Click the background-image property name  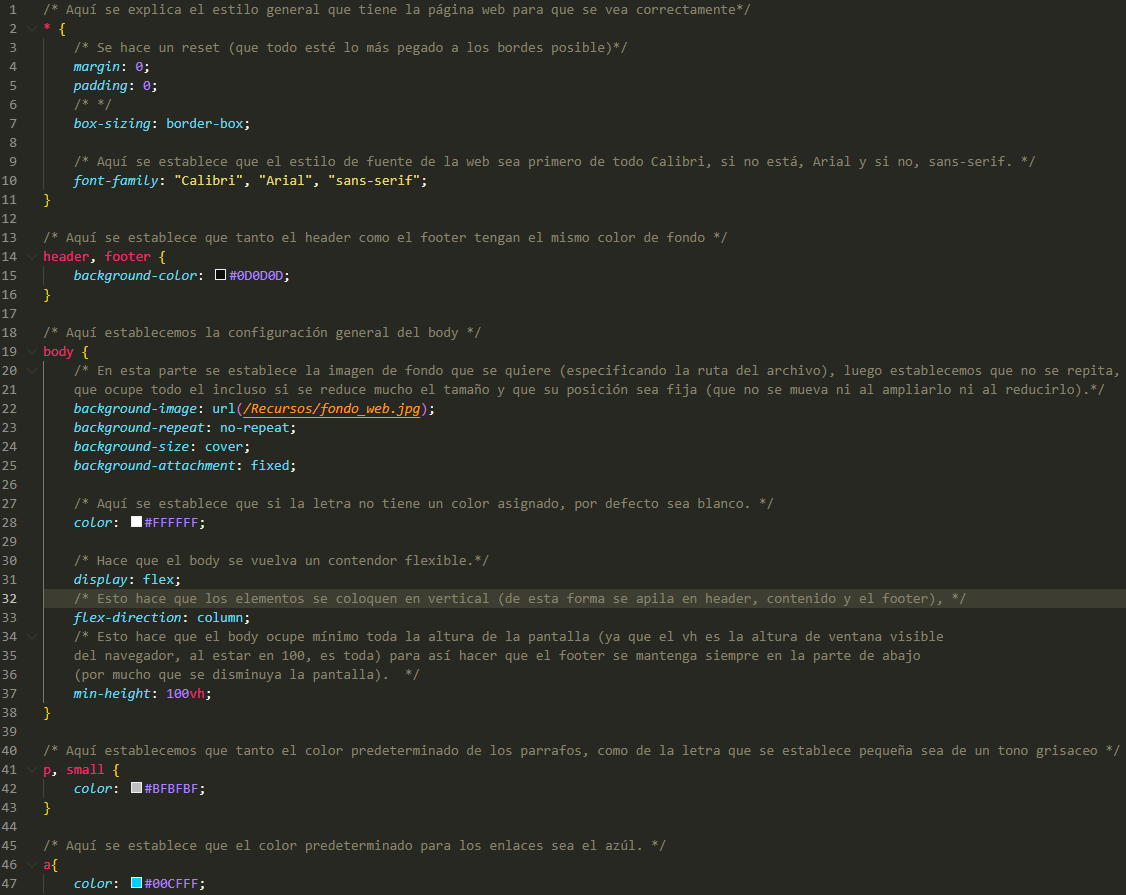point(134,409)
